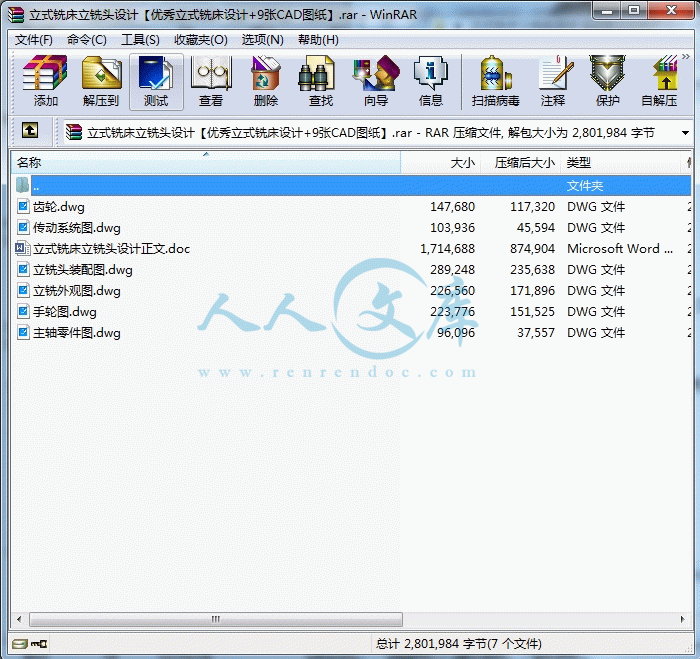This screenshot has width=700, height=659.
Task: Close the WinRAR window
Action: (x=671, y=11)
